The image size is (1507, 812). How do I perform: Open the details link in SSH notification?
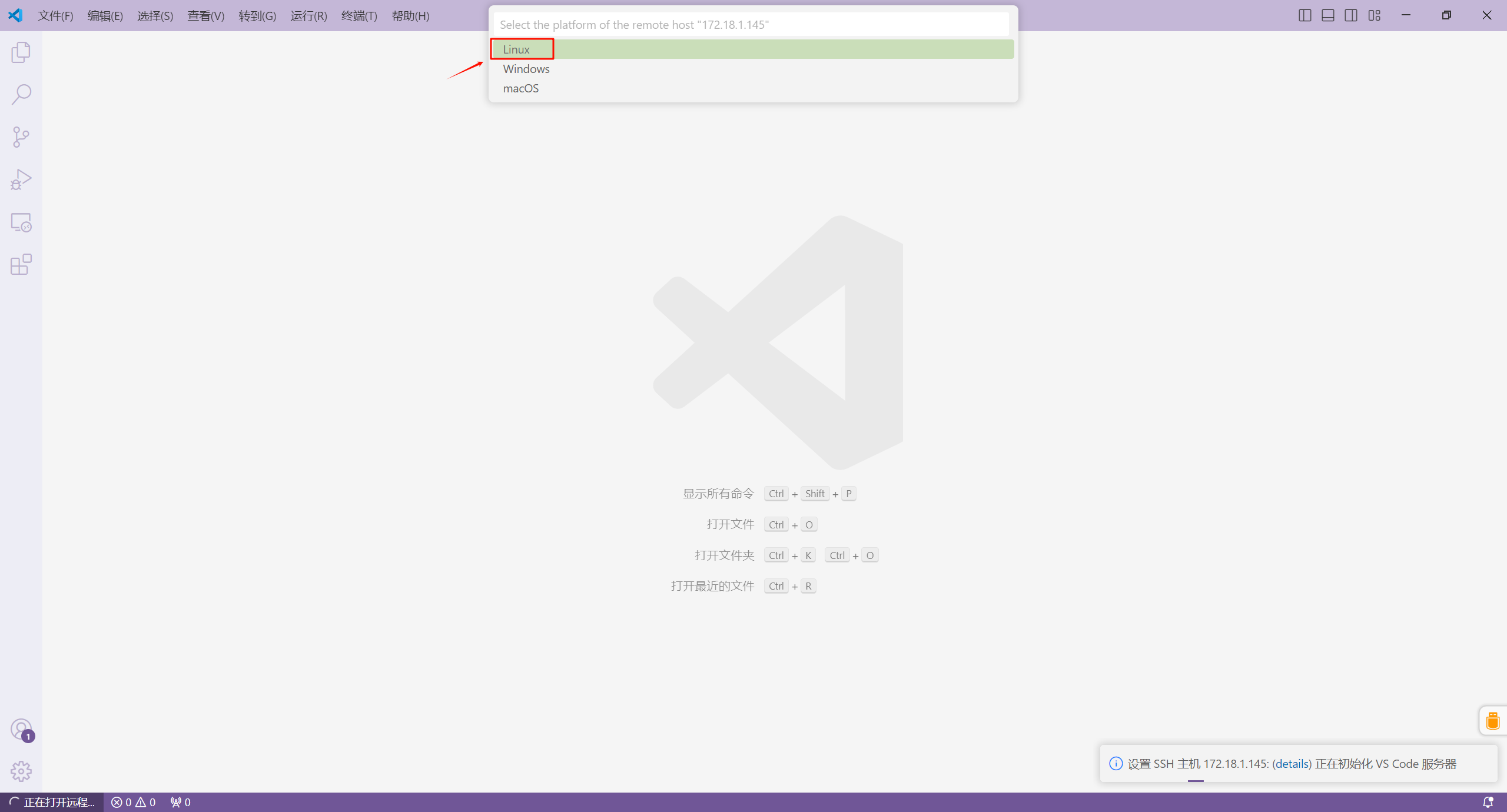point(1292,764)
